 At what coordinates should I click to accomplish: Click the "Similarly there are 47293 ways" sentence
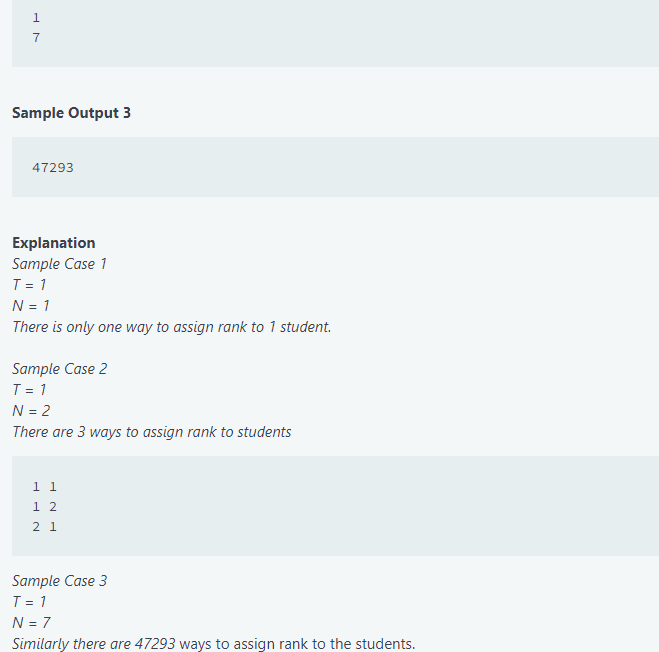click(x=213, y=644)
